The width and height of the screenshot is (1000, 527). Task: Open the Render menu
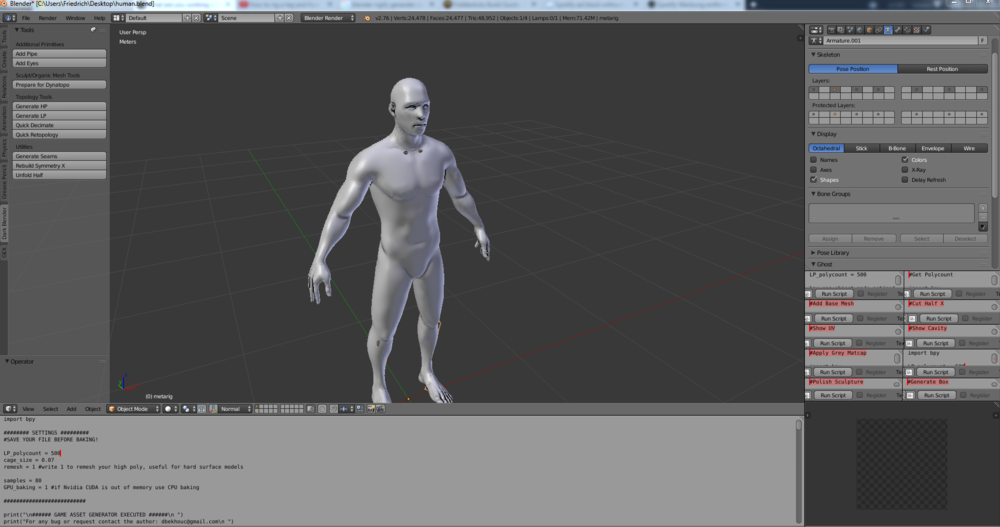[48, 18]
